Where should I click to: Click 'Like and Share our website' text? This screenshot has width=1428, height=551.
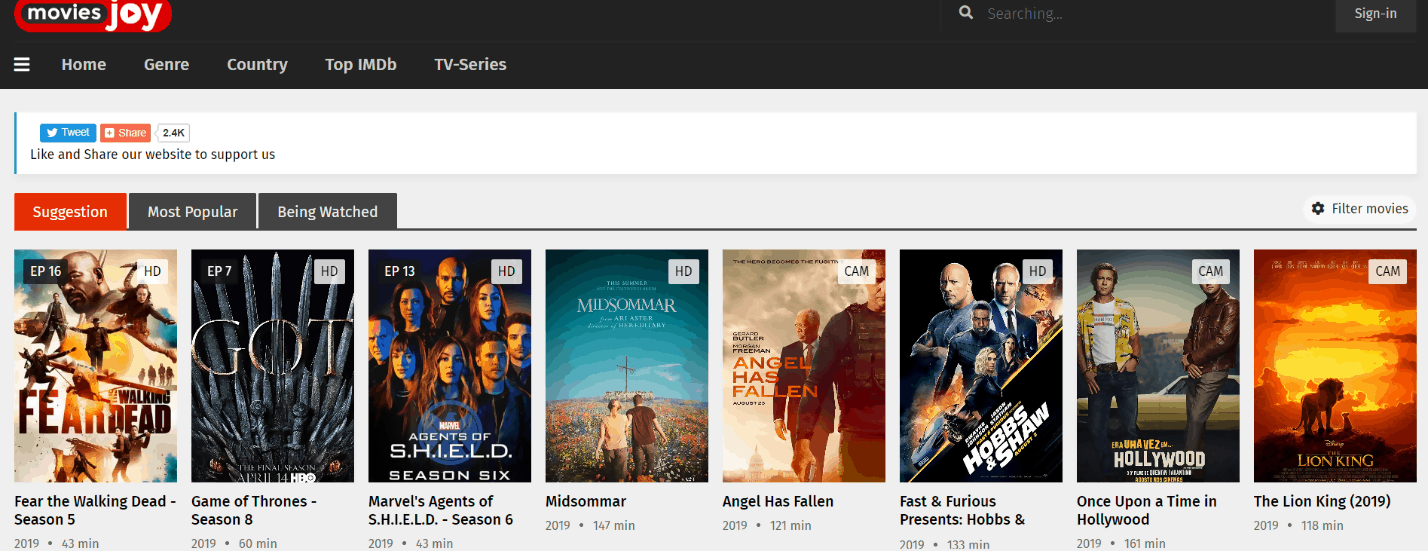(x=152, y=154)
